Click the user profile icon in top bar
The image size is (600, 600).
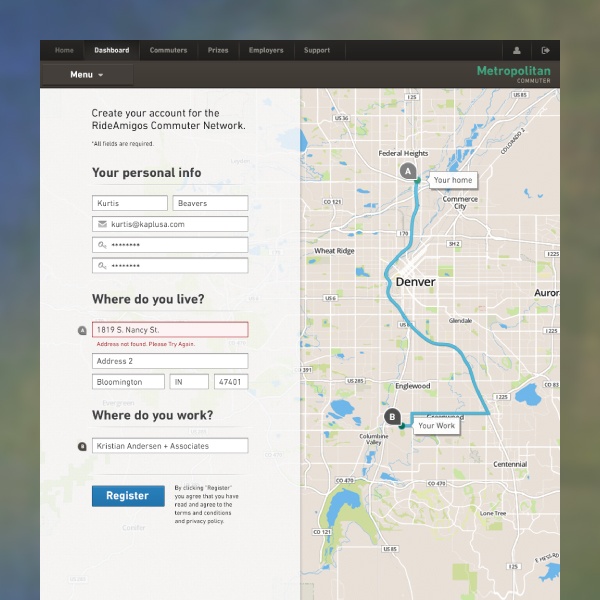pos(517,50)
